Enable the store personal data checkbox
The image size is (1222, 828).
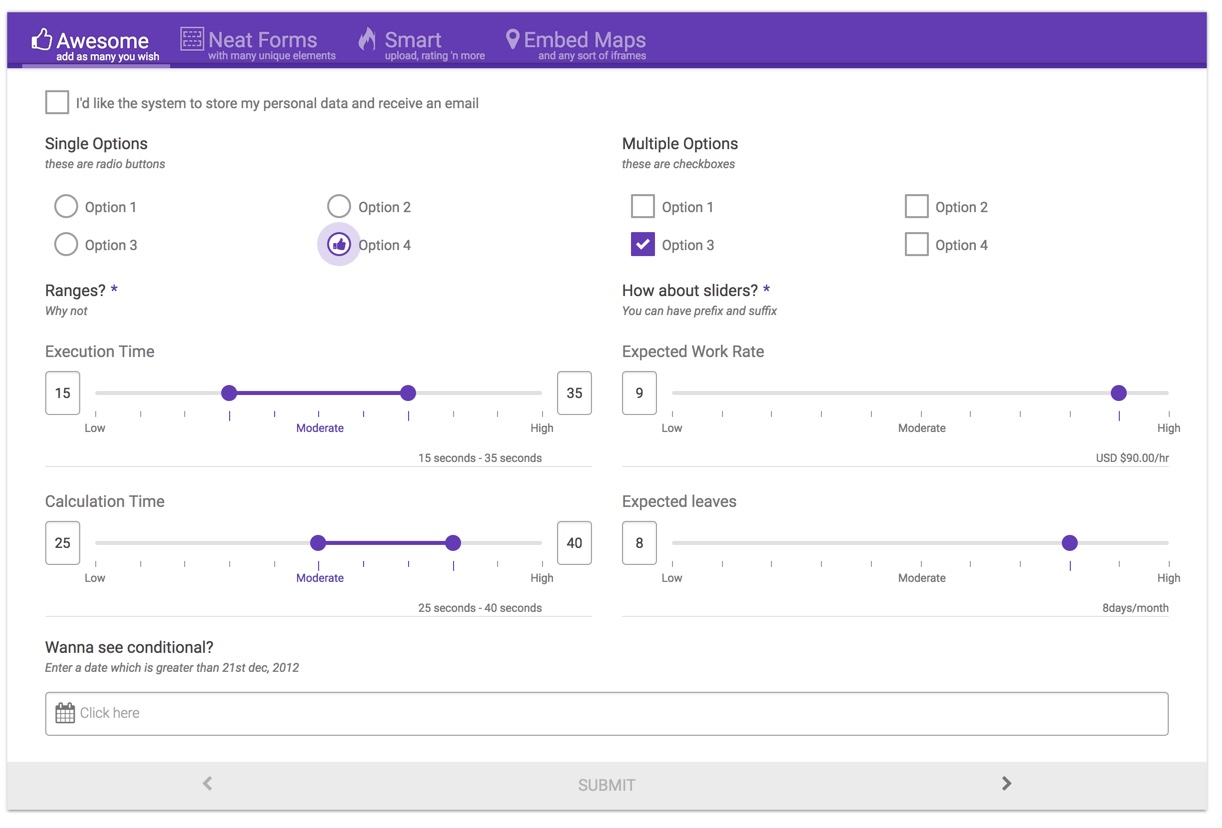point(57,102)
